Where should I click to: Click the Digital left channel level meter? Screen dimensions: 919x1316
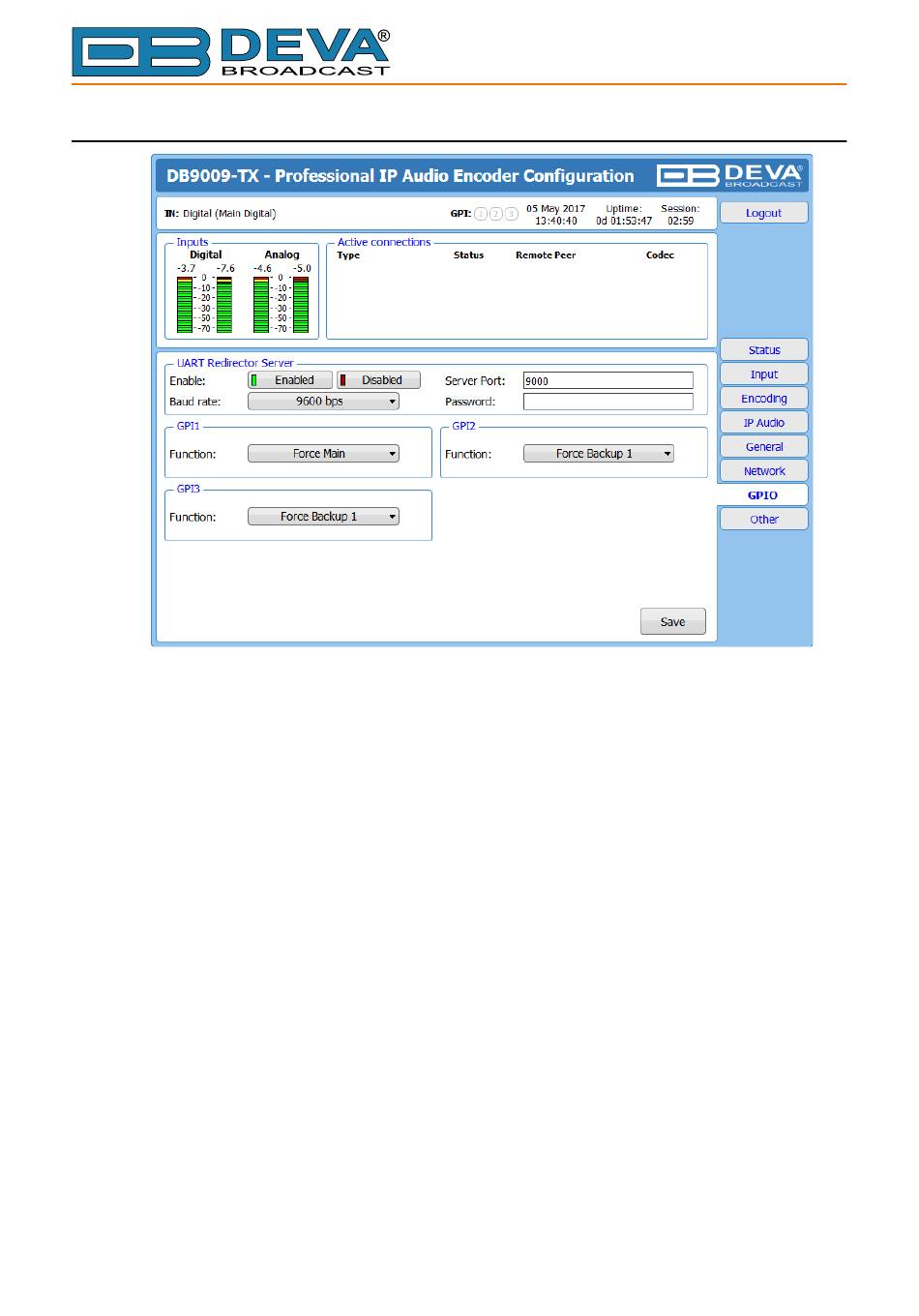pos(185,305)
